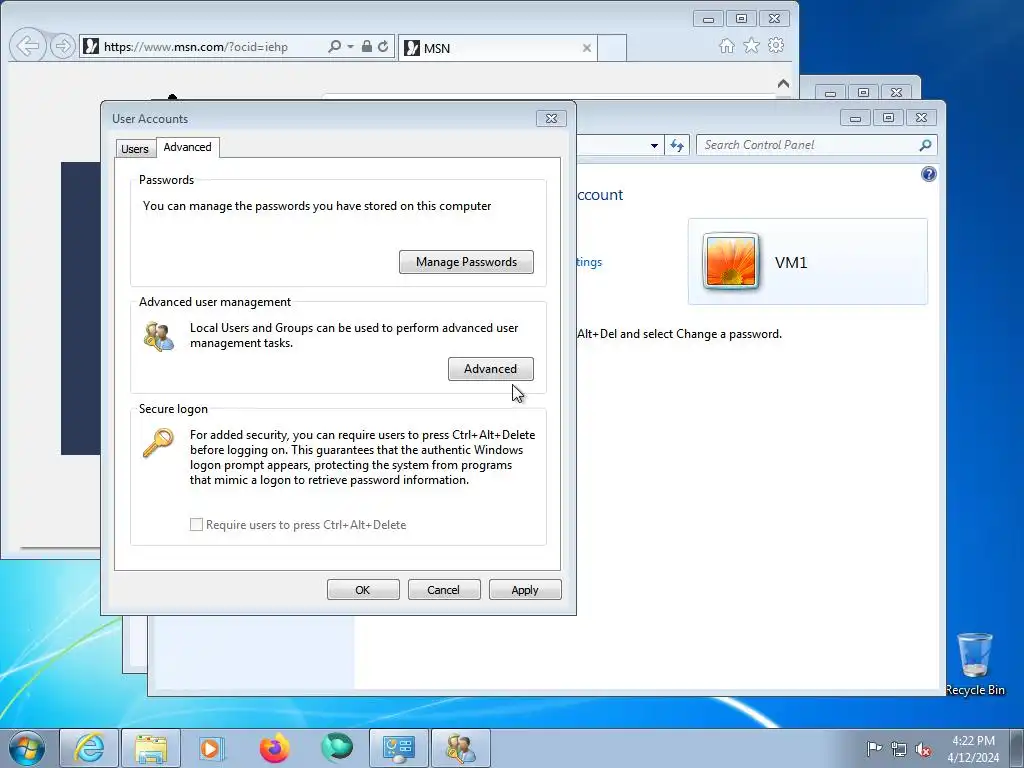Open IE Tools gear icon
This screenshot has width=1024, height=768.
tap(776, 46)
